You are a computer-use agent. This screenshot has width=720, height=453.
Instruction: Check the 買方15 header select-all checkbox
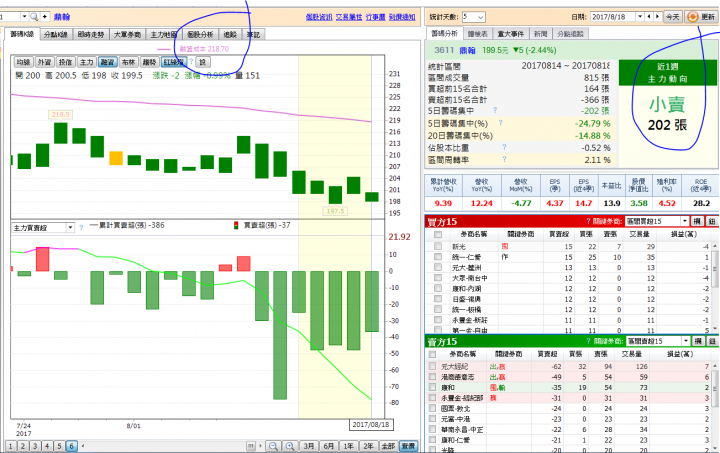tap(438, 235)
